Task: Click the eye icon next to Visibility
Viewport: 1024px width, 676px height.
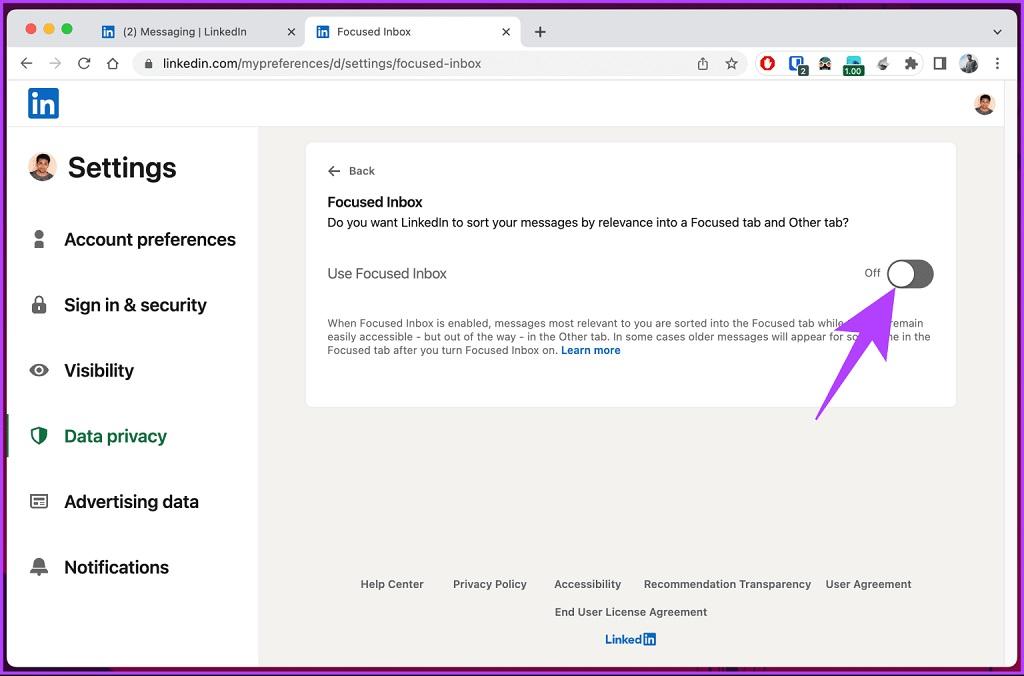Action: point(39,370)
